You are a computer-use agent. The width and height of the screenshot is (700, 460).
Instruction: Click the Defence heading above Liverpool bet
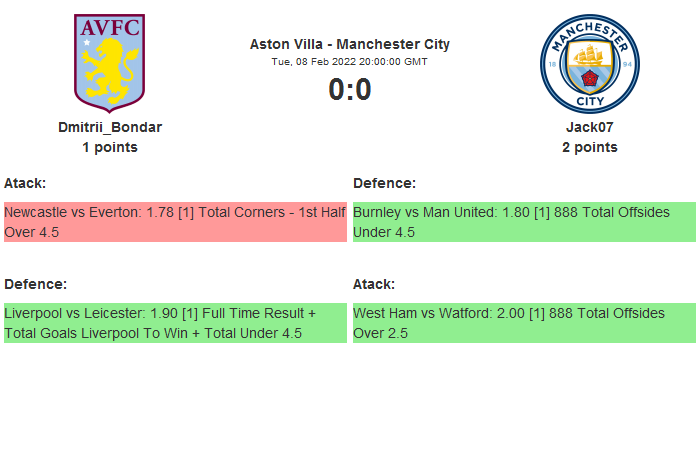tap(35, 284)
